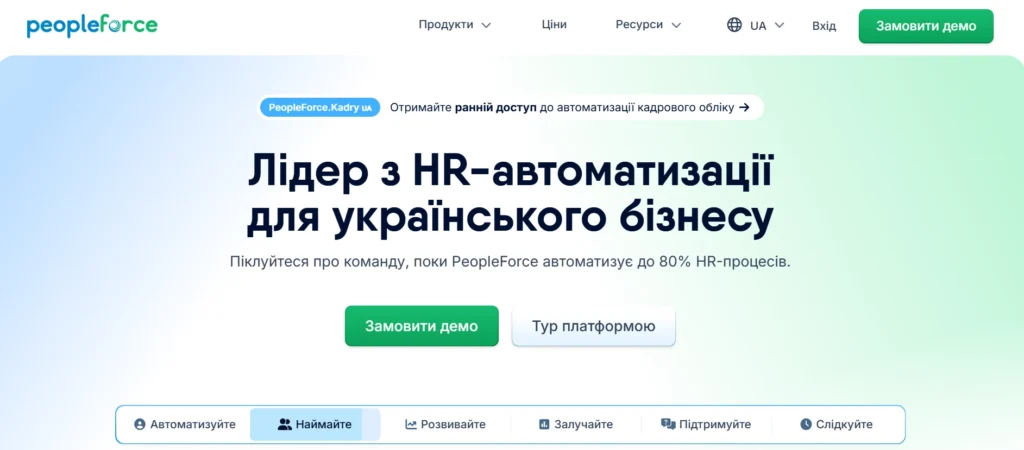Open the Ресурси navigation menu

(648, 25)
